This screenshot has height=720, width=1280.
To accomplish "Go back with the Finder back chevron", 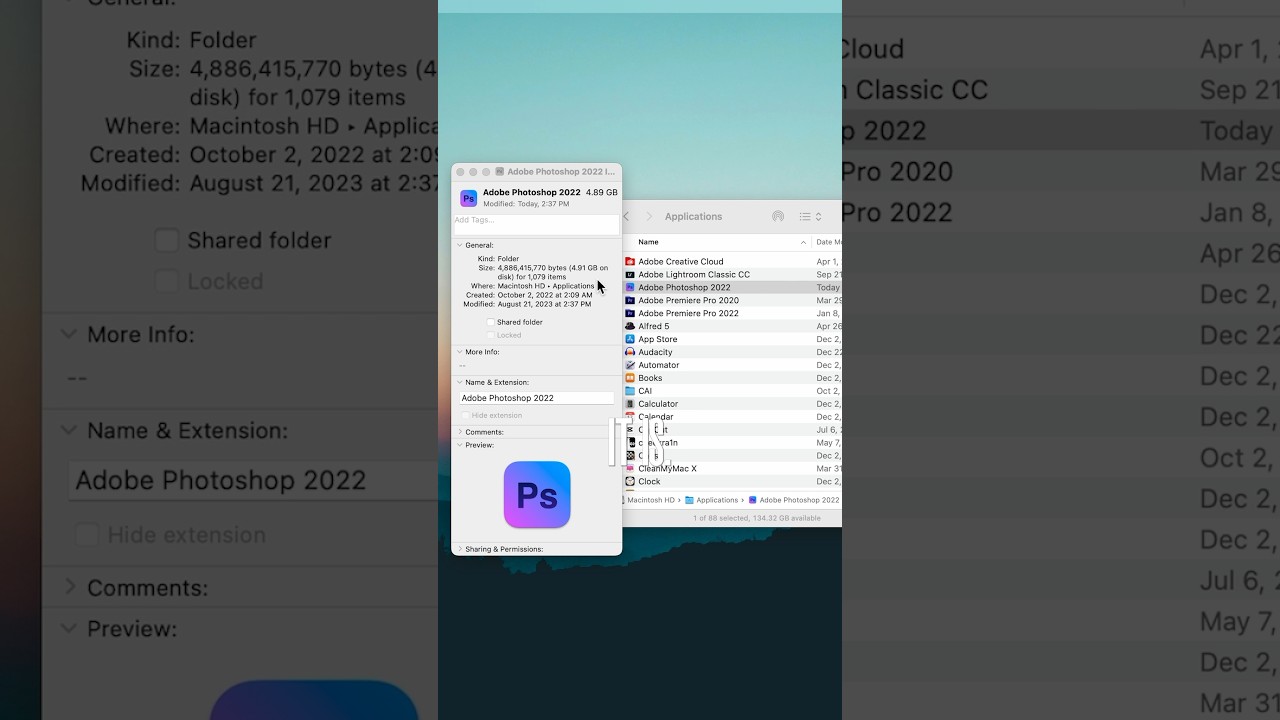I will (x=627, y=217).
